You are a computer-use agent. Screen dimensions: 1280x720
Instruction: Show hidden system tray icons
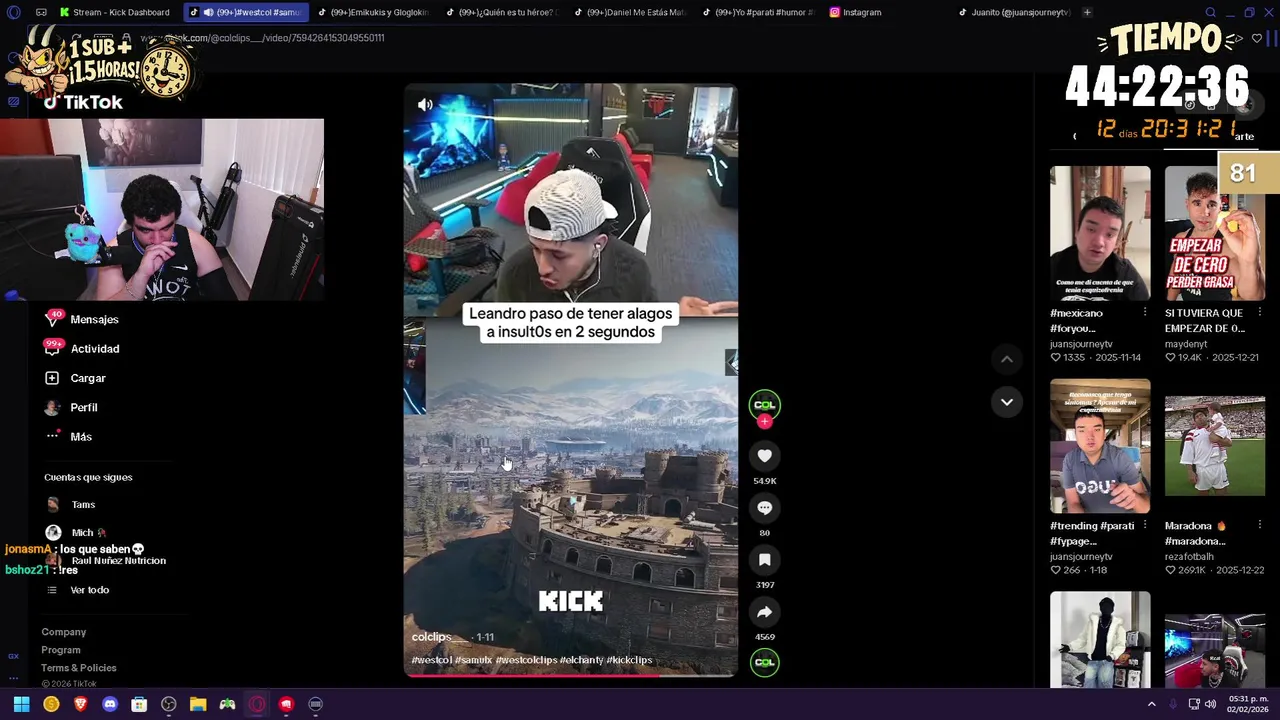1151,704
